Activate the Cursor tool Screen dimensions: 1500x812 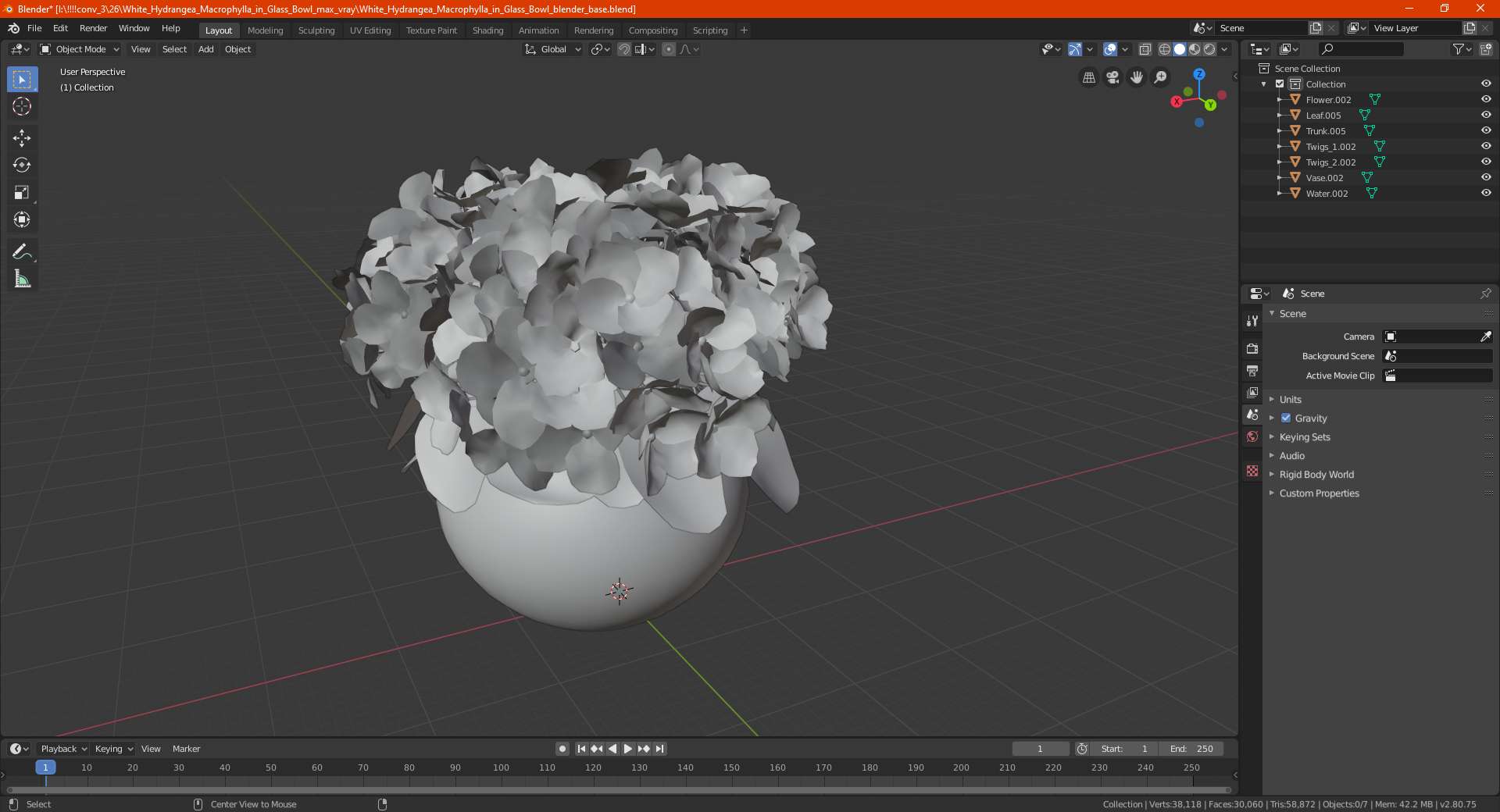coord(22,107)
